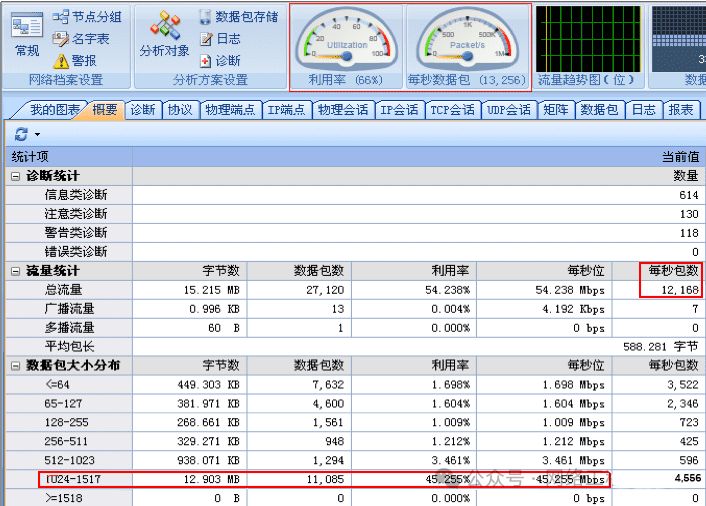706x506 pixels.
Task: Select the 广播流量 row label
Action: click(69, 309)
